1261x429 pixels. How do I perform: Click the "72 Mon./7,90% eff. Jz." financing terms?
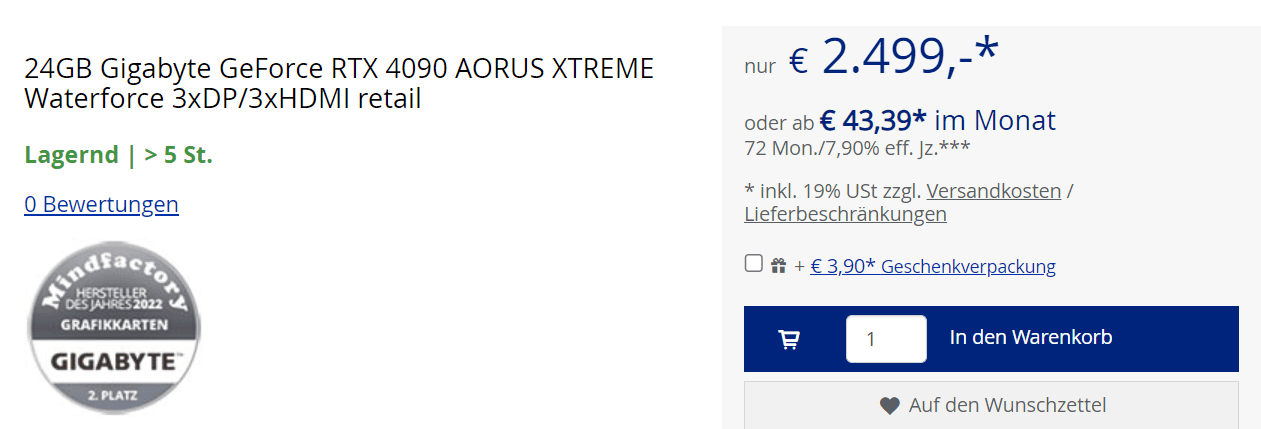click(x=856, y=149)
